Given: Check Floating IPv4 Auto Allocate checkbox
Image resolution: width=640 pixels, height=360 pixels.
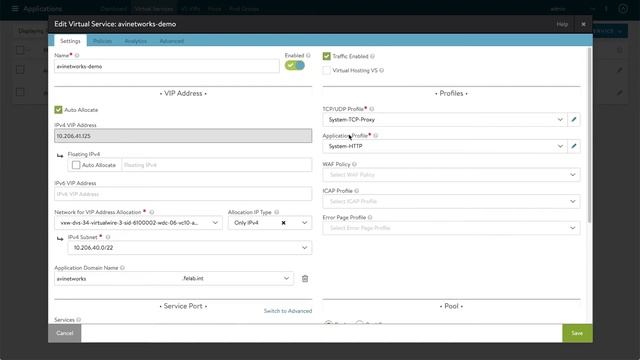Looking at the screenshot, I should click(76, 165).
